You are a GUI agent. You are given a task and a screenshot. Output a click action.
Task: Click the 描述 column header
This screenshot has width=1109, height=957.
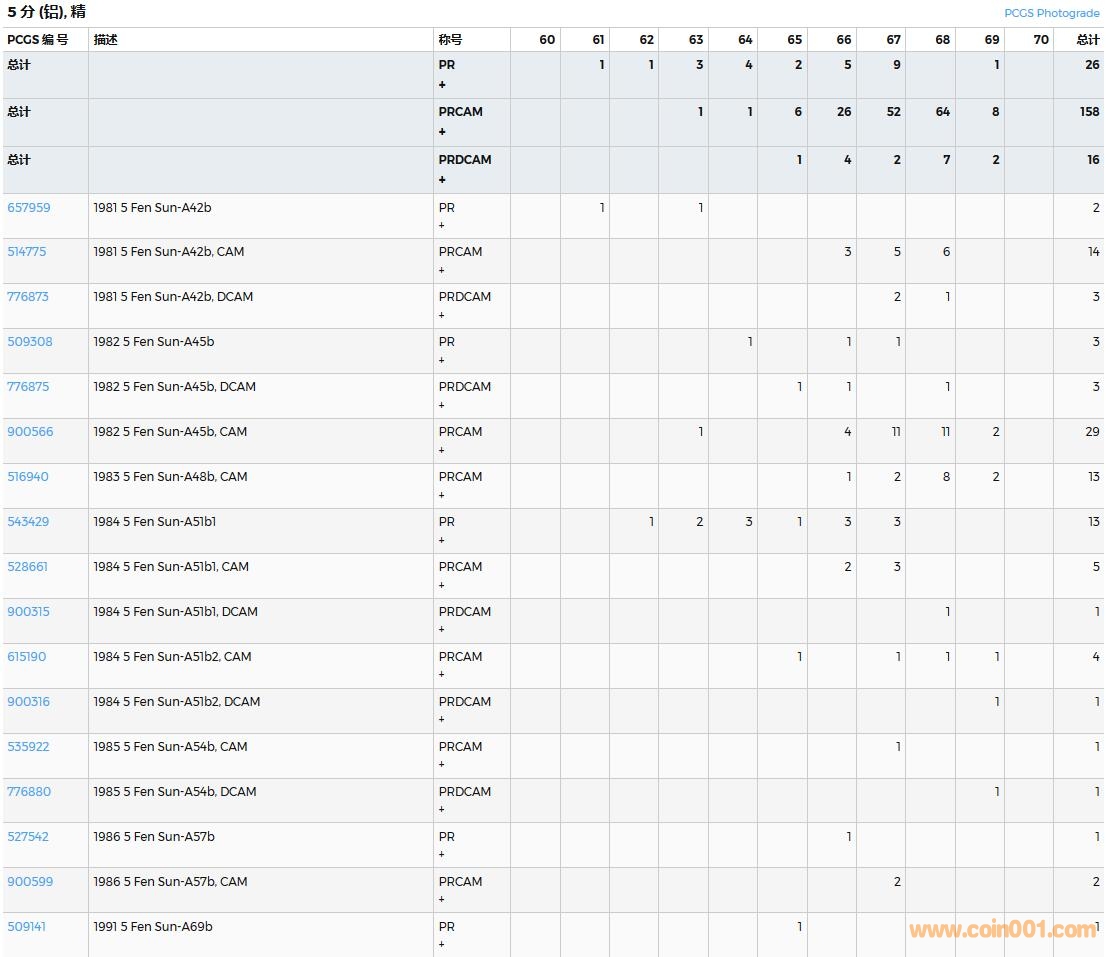point(105,40)
